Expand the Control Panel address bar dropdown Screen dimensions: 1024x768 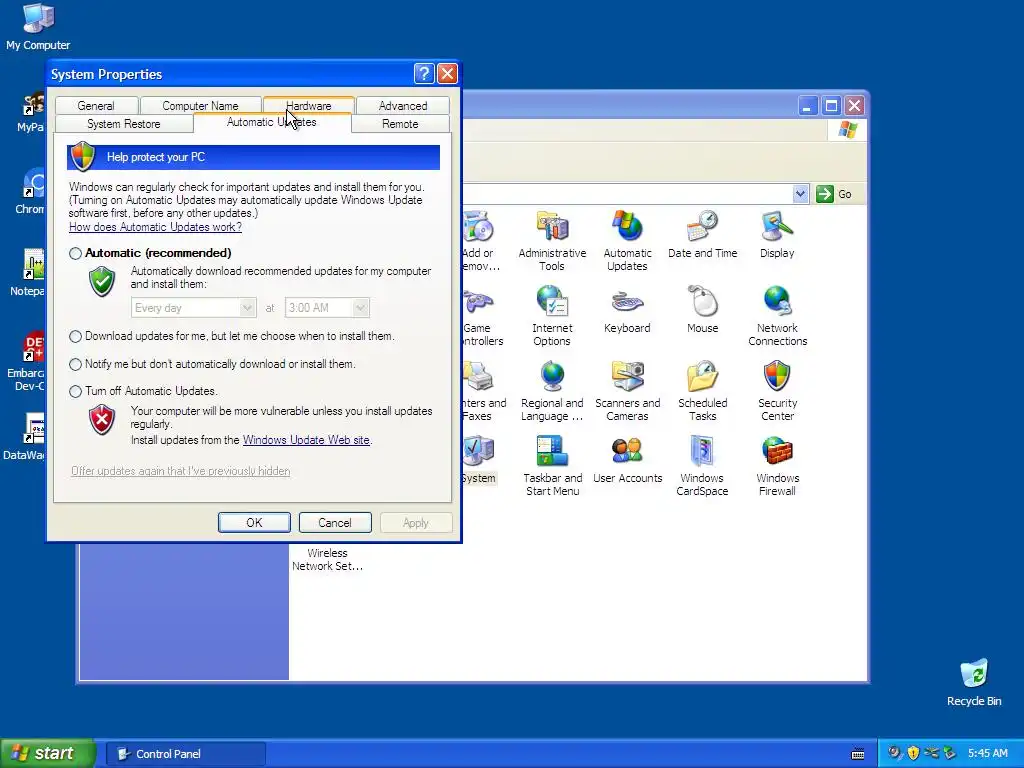[800, 194]
